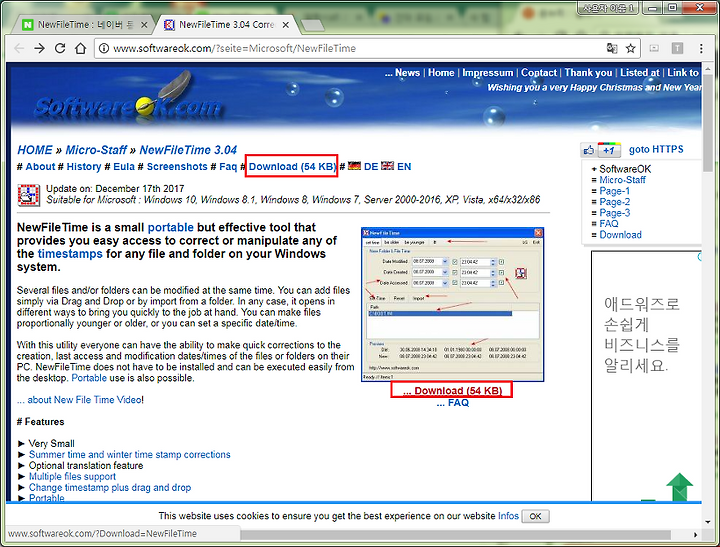
Task: Open a new tab with the new-tab button
Action: [313, 25]
